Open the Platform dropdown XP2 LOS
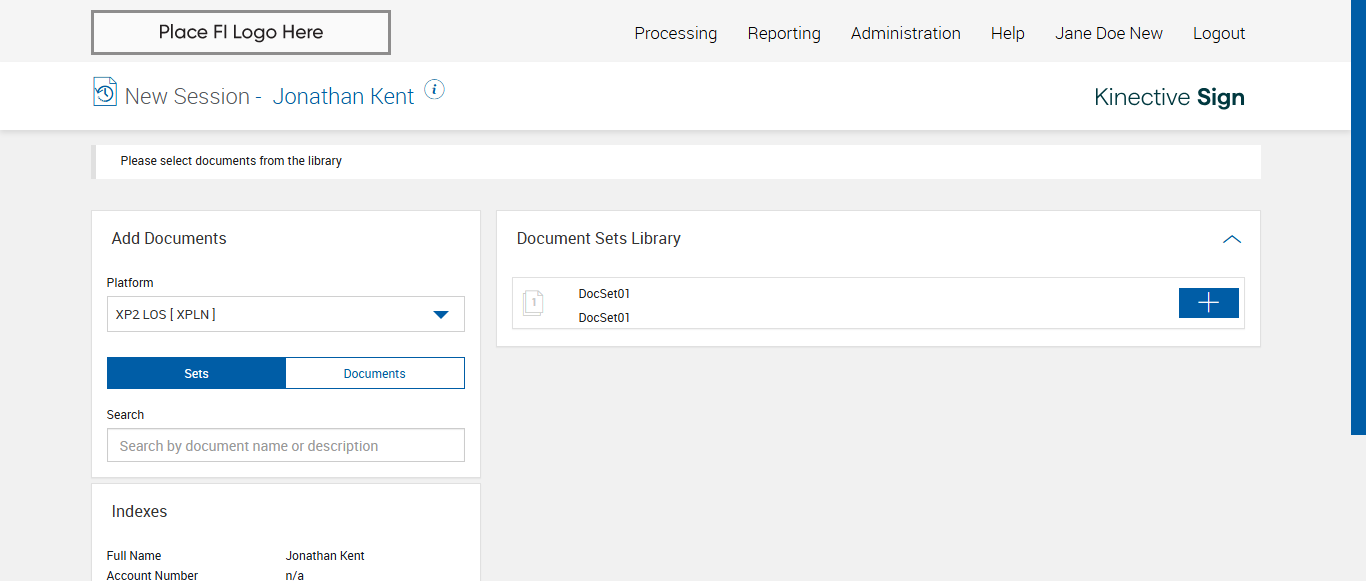 coord(285,314)
